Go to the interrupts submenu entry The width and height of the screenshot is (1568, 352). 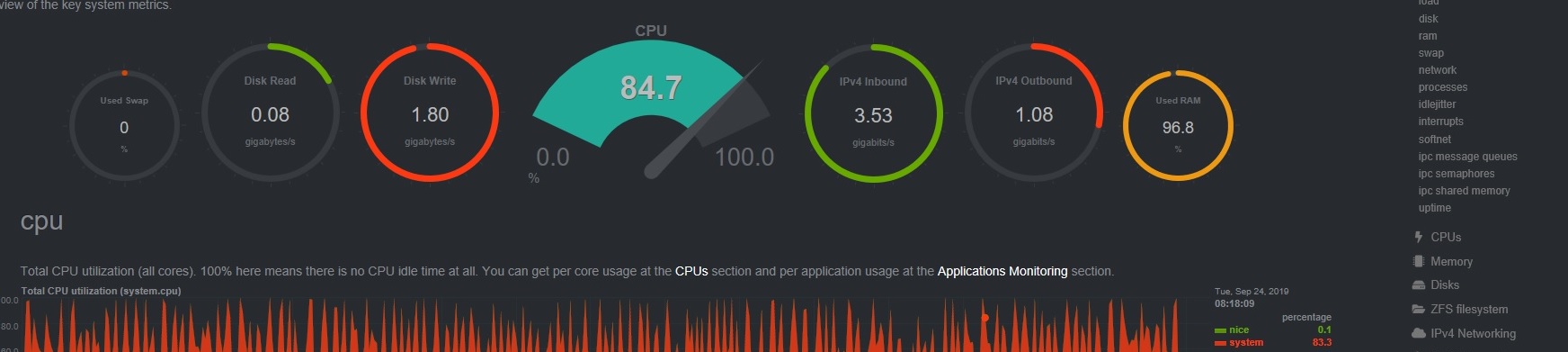pyautogui.click(x=1441, y=122)
